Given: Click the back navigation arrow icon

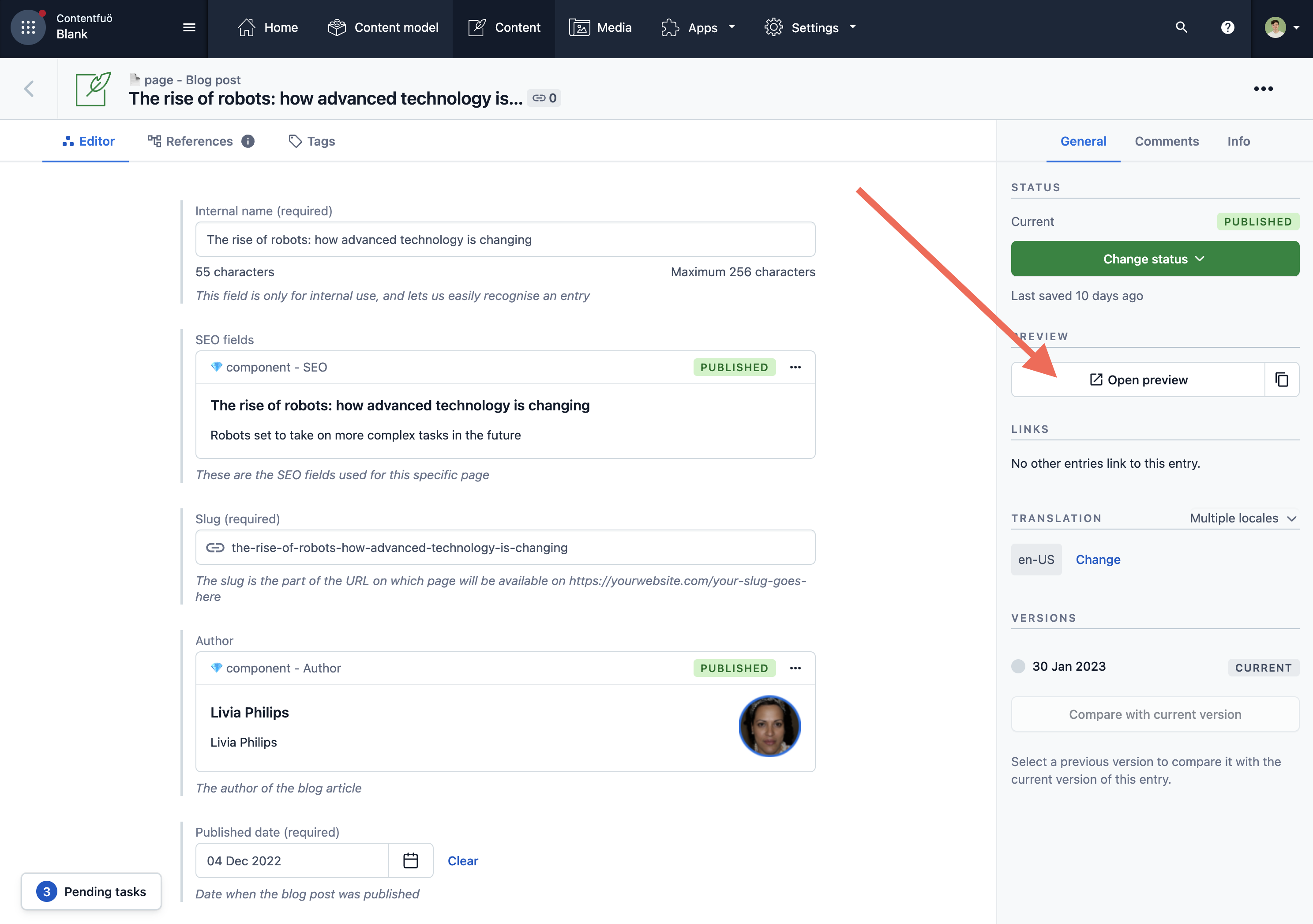Looking at the screenshot, I should point(29,88).
